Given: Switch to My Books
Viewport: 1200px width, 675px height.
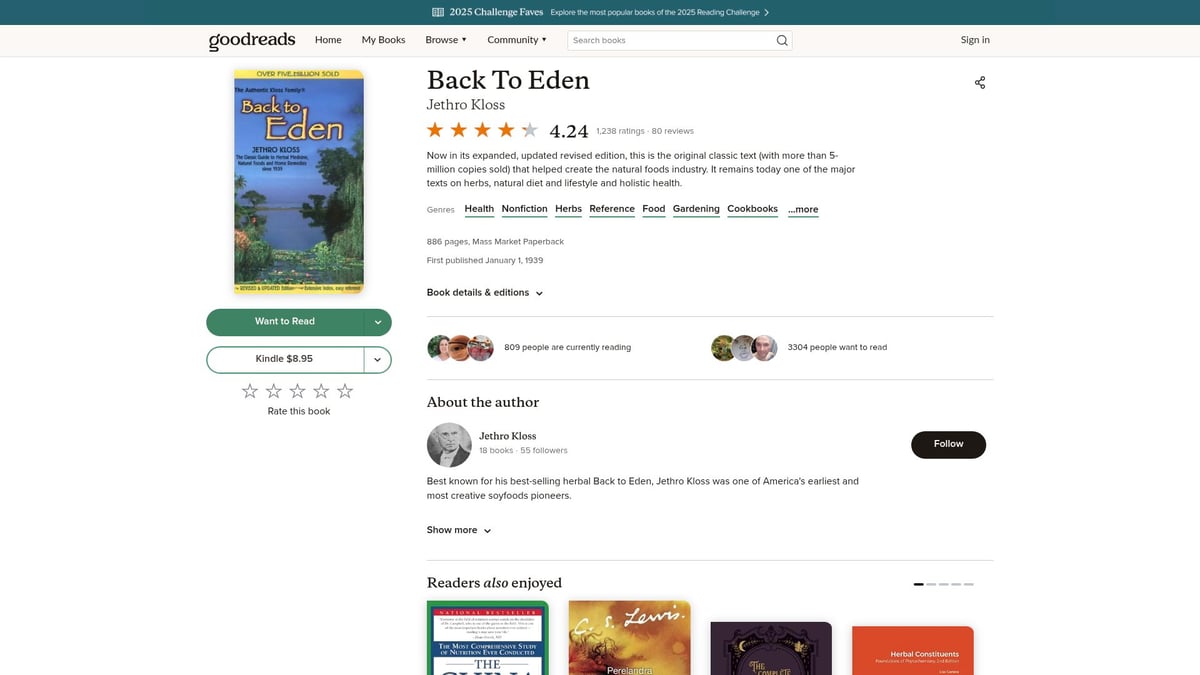Looking at the screenshot, I should point(383,40).
